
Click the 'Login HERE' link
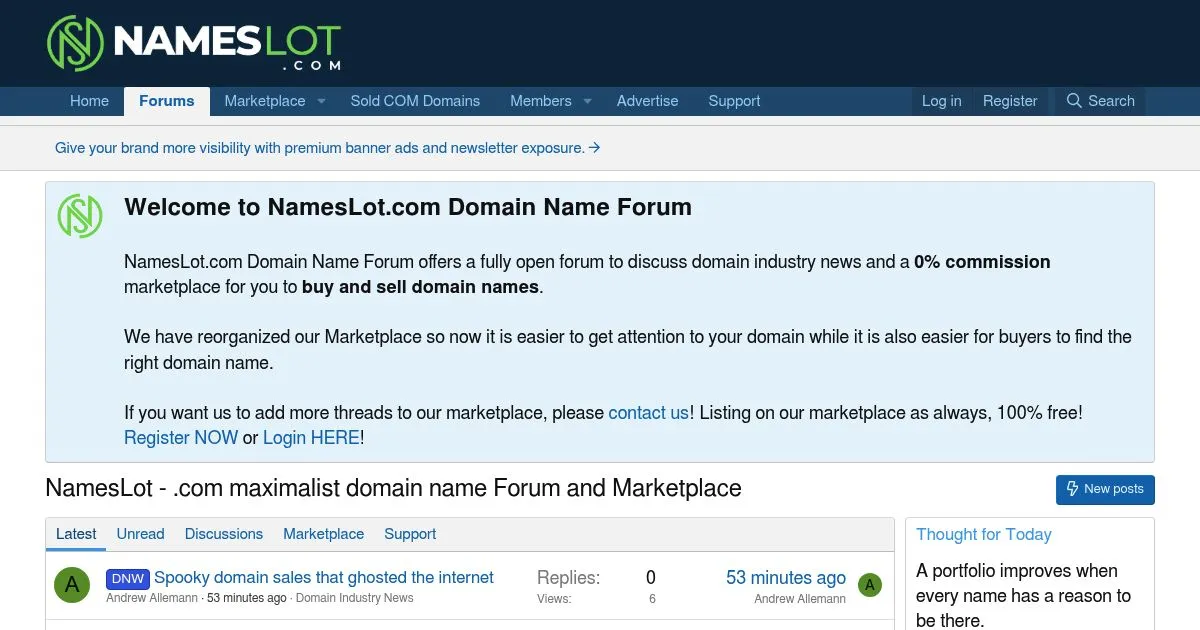pos(311,437)
